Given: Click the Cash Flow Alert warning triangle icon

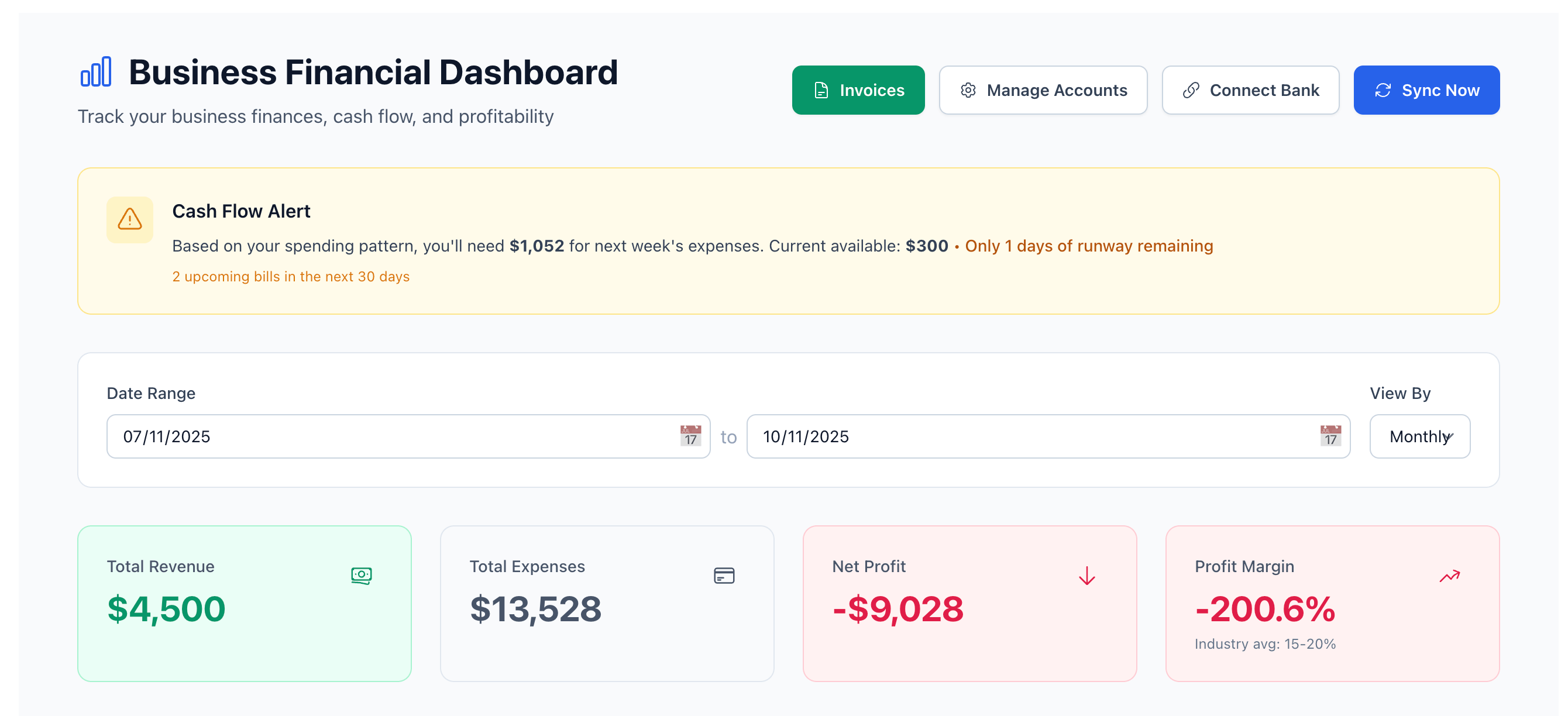Looking at the screenshot, I should click(x=130, y=219).
